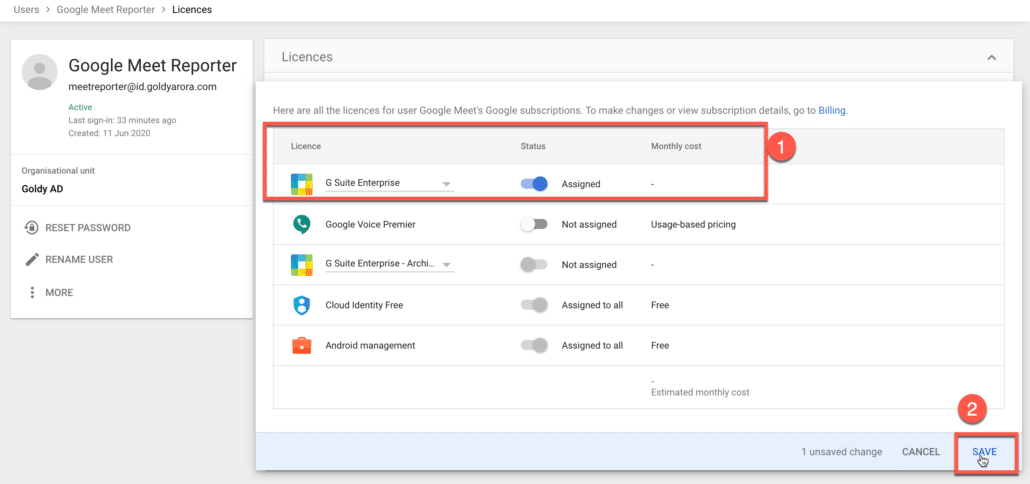
Task: Click the Licence column header
Action: pos(306,146)
